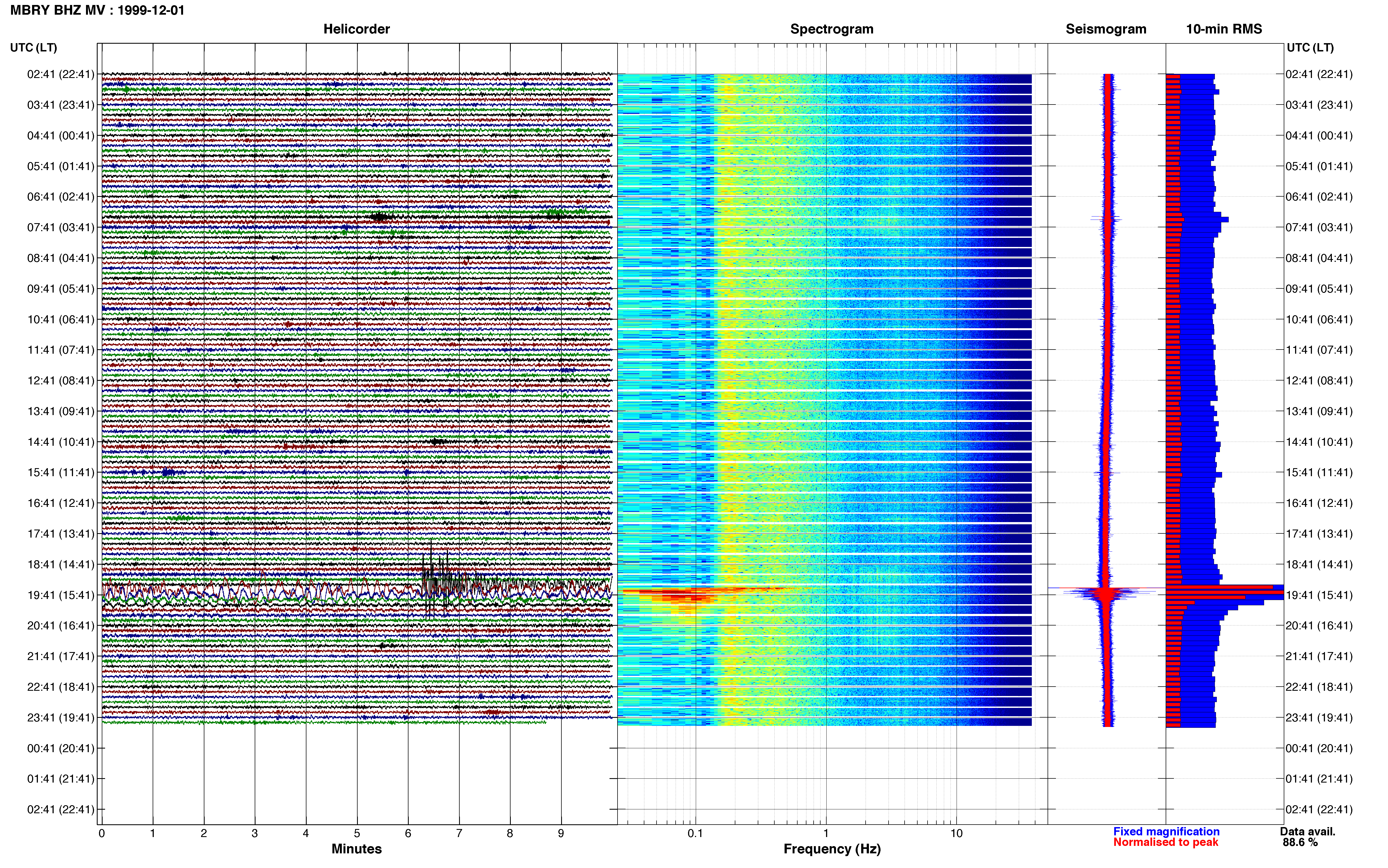1388x868 pixels.
Task: Click RMS-side time label 07:41 (03:41)
Action: (x=1319, y=227)
